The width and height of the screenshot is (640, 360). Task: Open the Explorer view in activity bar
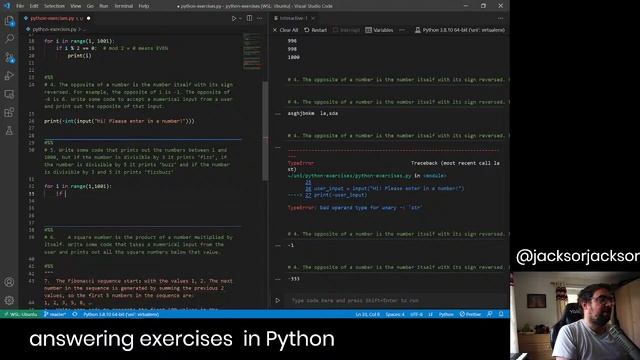pos(9,21)
